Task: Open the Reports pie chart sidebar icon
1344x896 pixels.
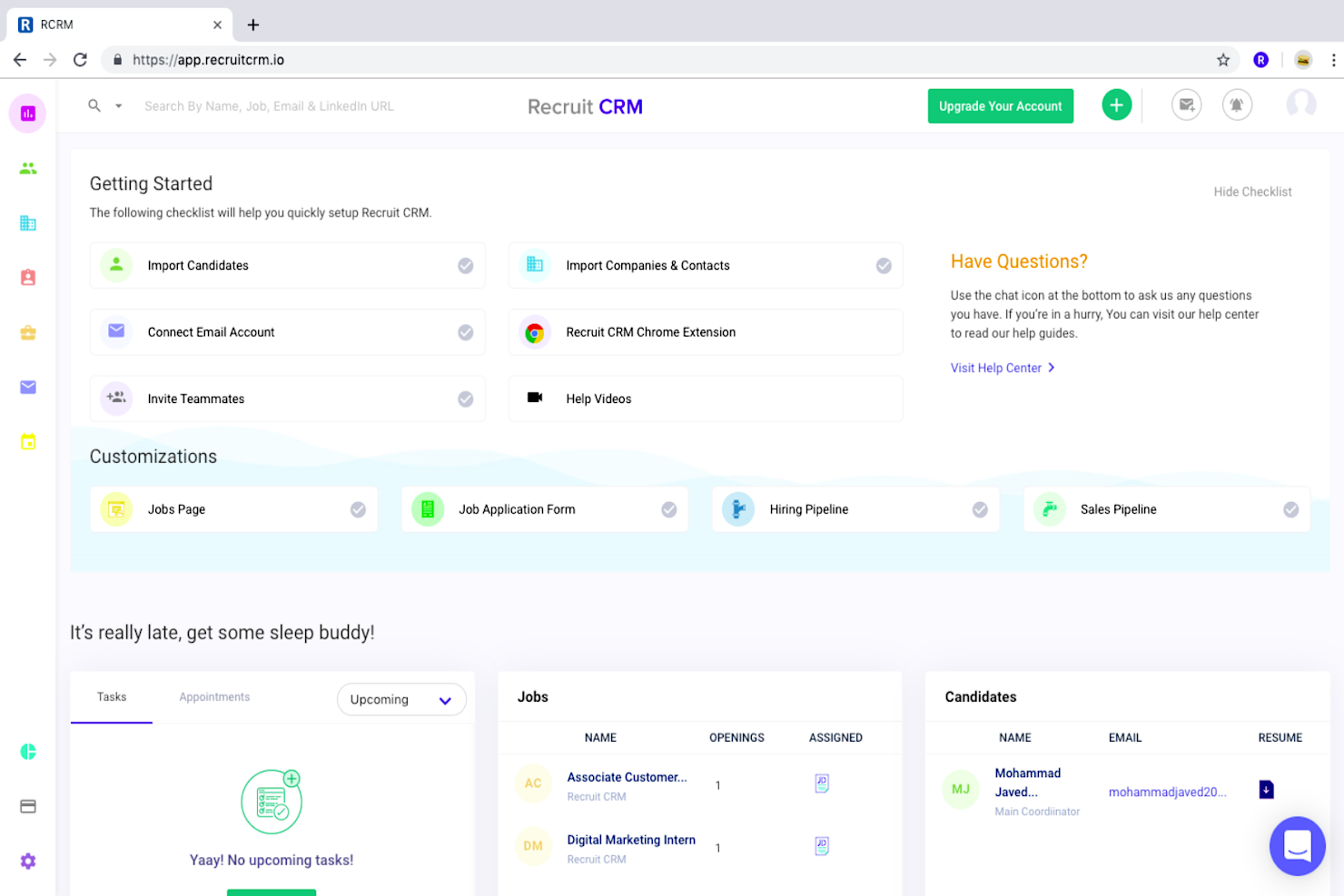Action: pos(28,752)
